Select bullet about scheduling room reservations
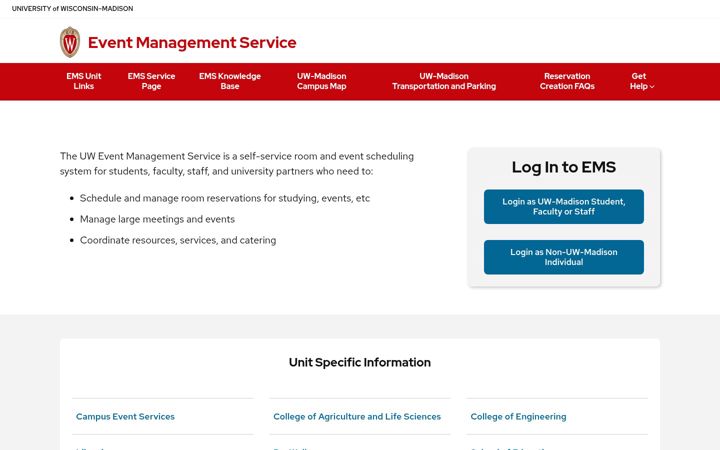 [225, 198]
